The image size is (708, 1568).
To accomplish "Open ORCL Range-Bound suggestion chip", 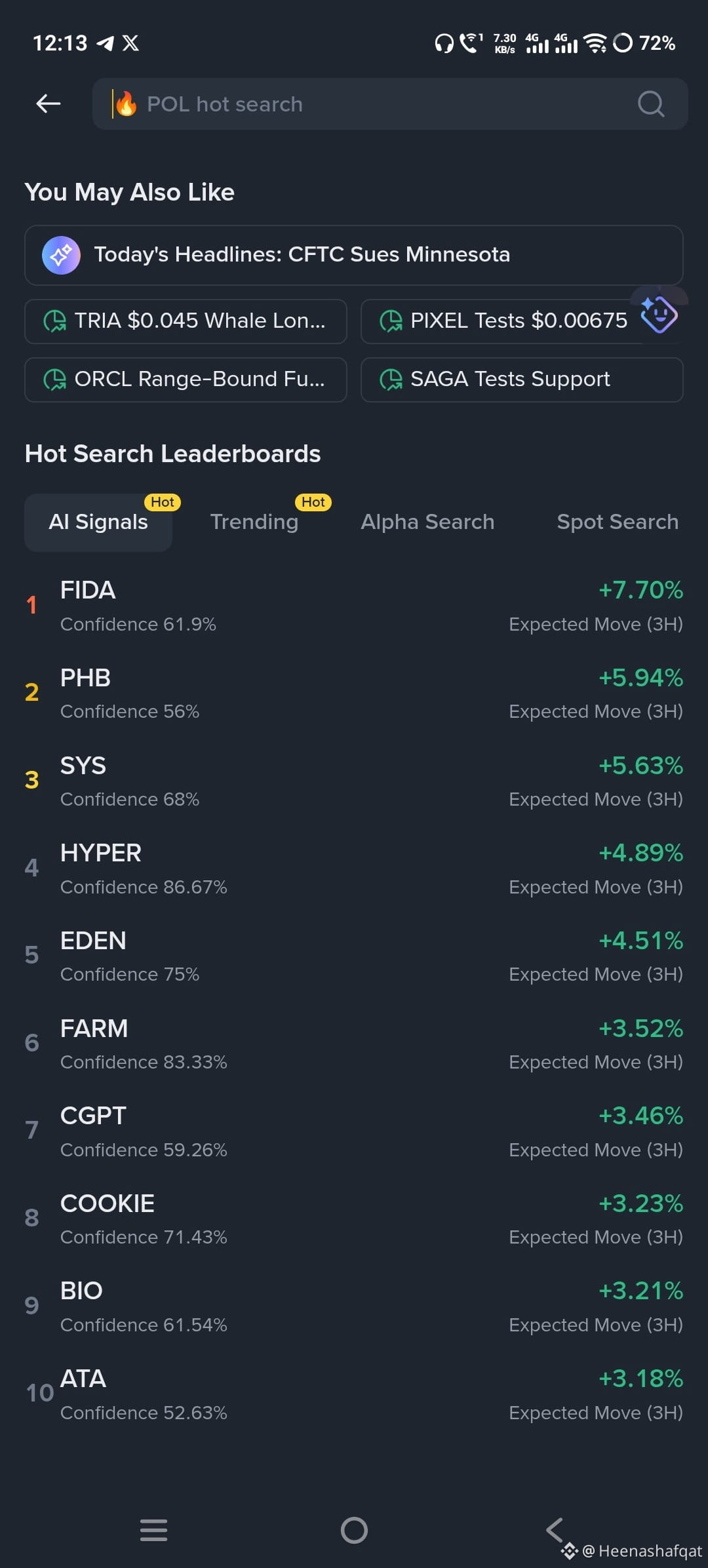I will click(186, 380).
